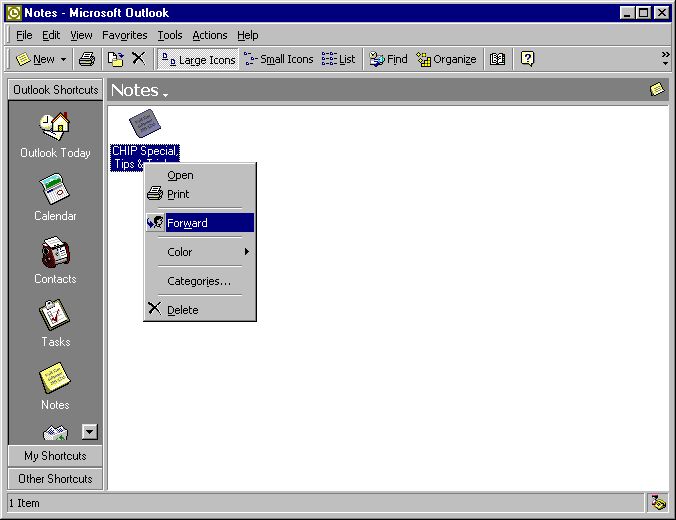Click the '1 Item' status bar text

point(24,503)
